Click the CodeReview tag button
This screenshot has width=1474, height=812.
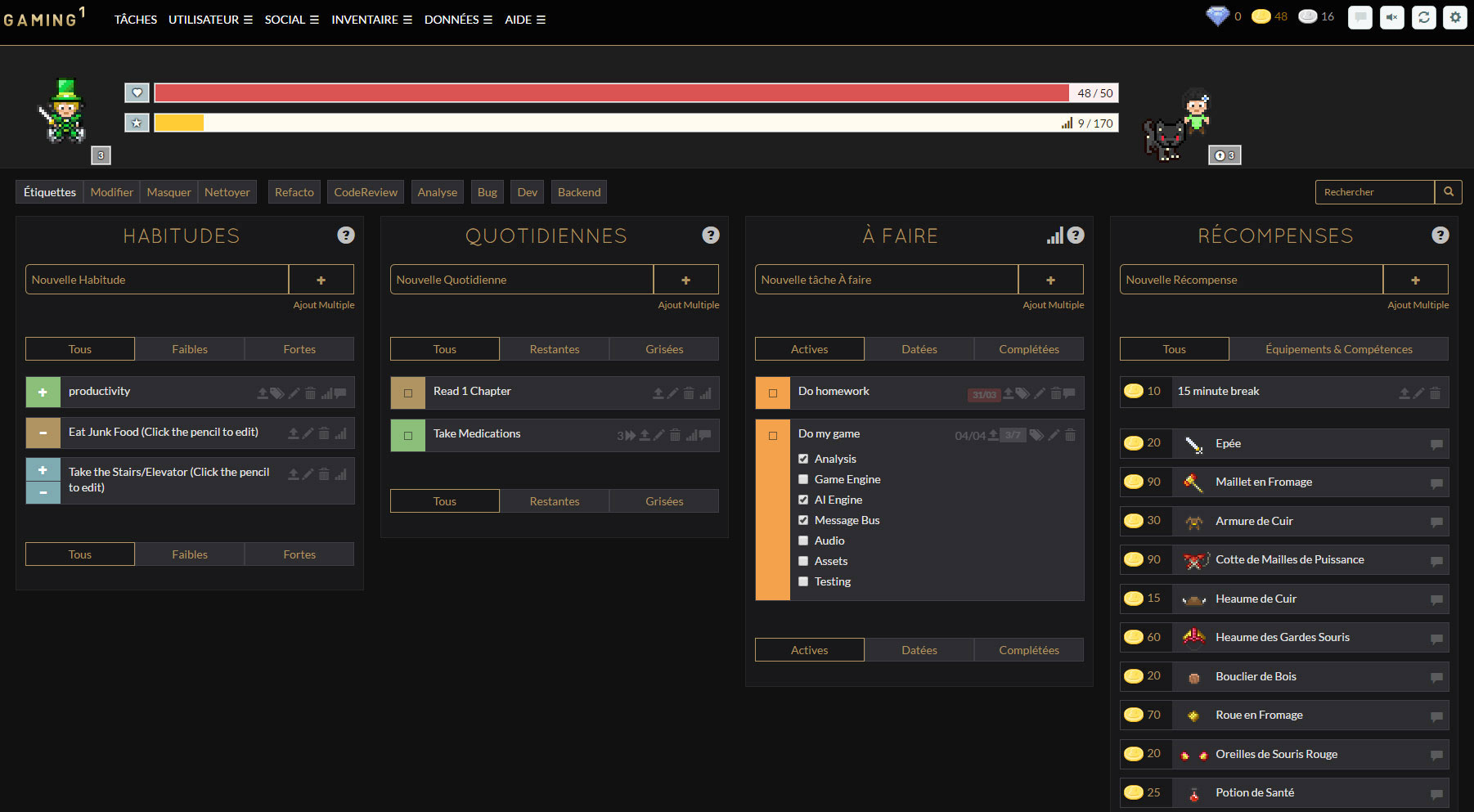tap(366, 192)
